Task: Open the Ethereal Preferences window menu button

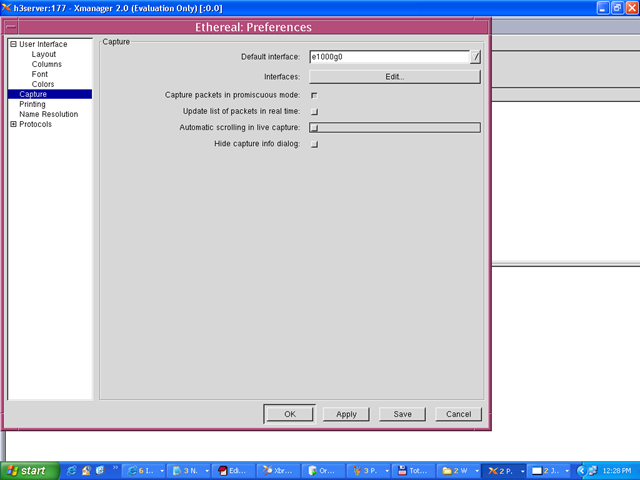Action: click(x=11, y=27)
